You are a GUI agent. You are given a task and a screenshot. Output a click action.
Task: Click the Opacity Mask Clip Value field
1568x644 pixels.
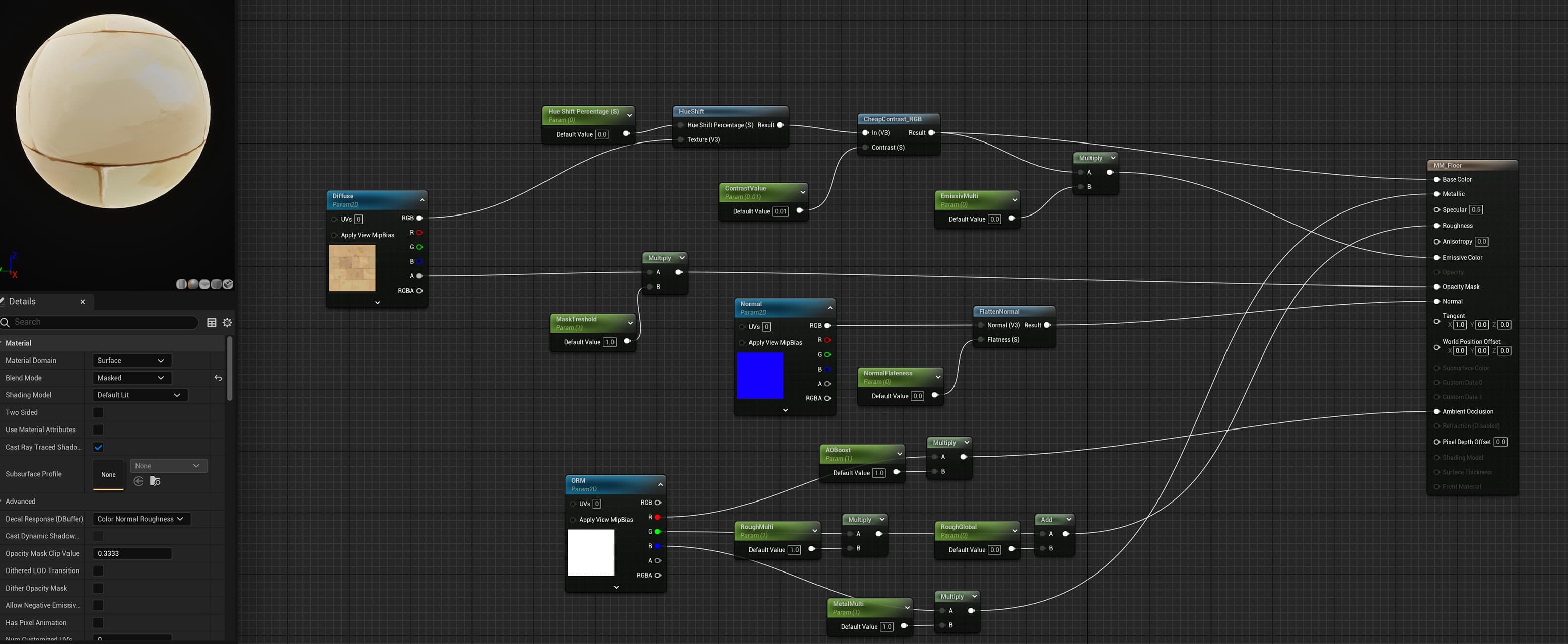(131, 553)
